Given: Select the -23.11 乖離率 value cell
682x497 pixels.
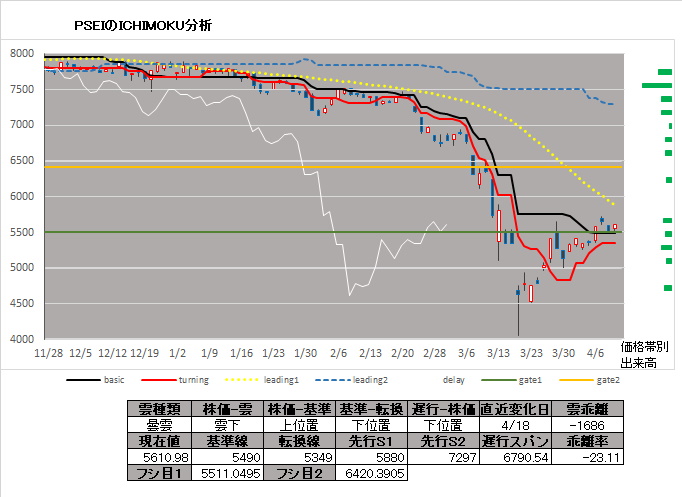Looking at the screenshot, I should pyautogui.click(x=588, y=457).
